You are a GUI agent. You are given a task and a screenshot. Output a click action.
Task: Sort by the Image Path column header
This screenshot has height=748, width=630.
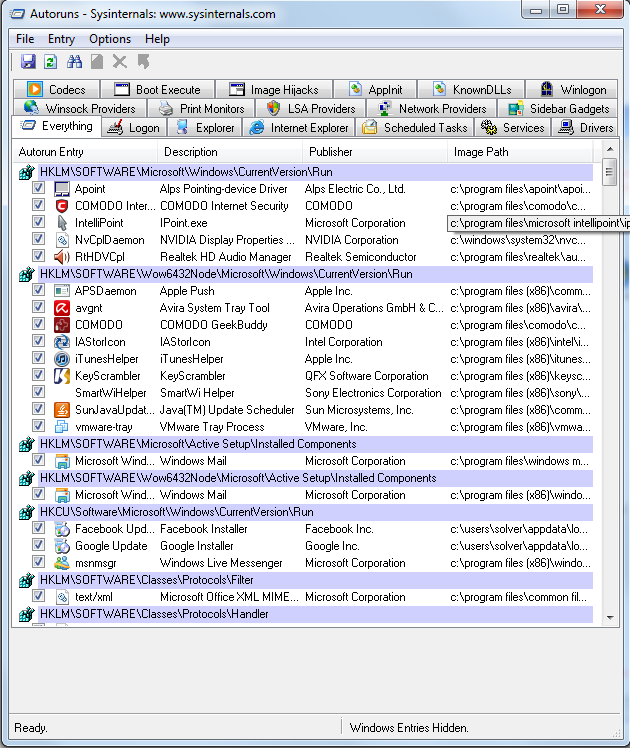coord(520,152)
